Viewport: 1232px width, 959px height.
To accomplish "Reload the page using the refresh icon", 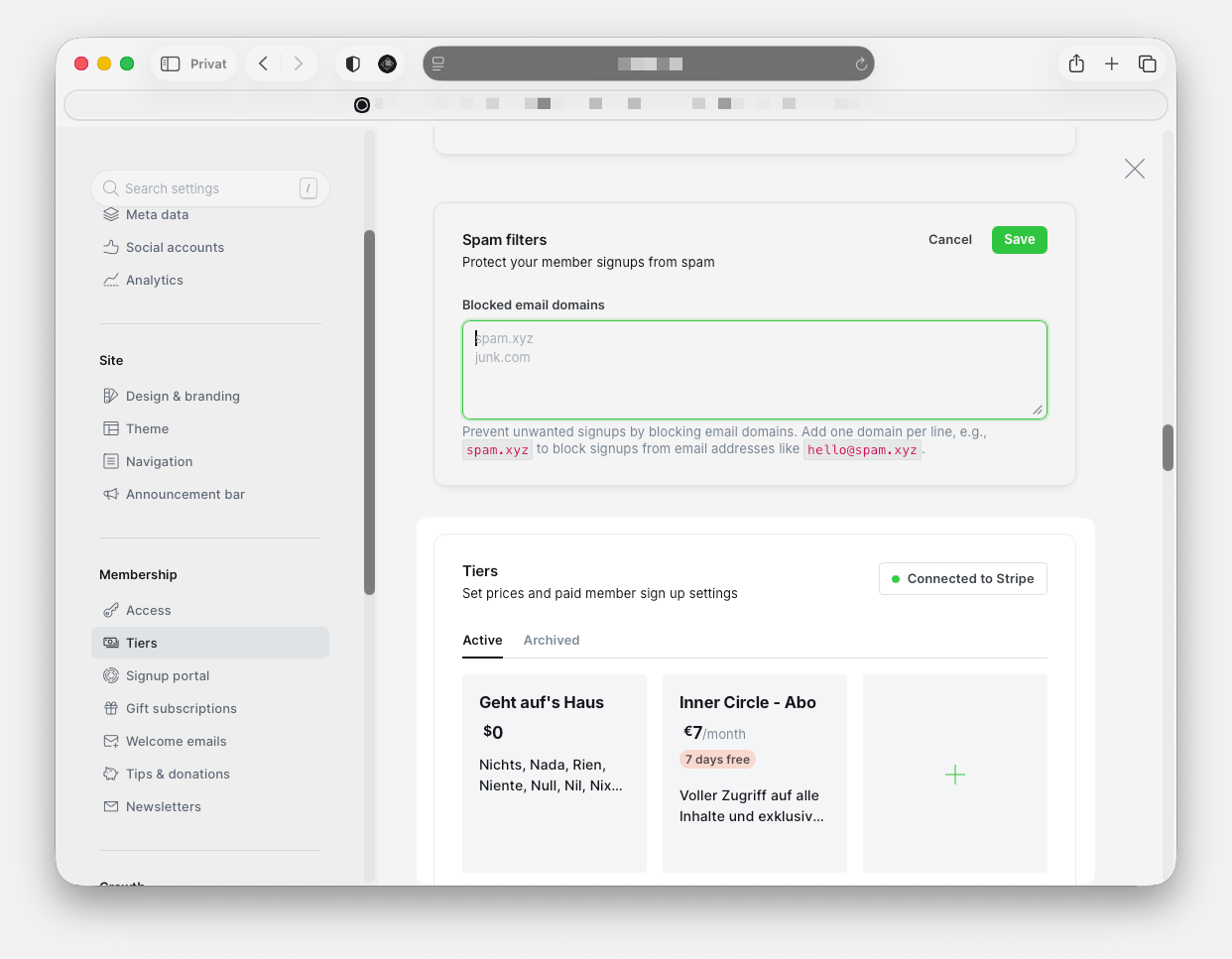I will [861, 64].
